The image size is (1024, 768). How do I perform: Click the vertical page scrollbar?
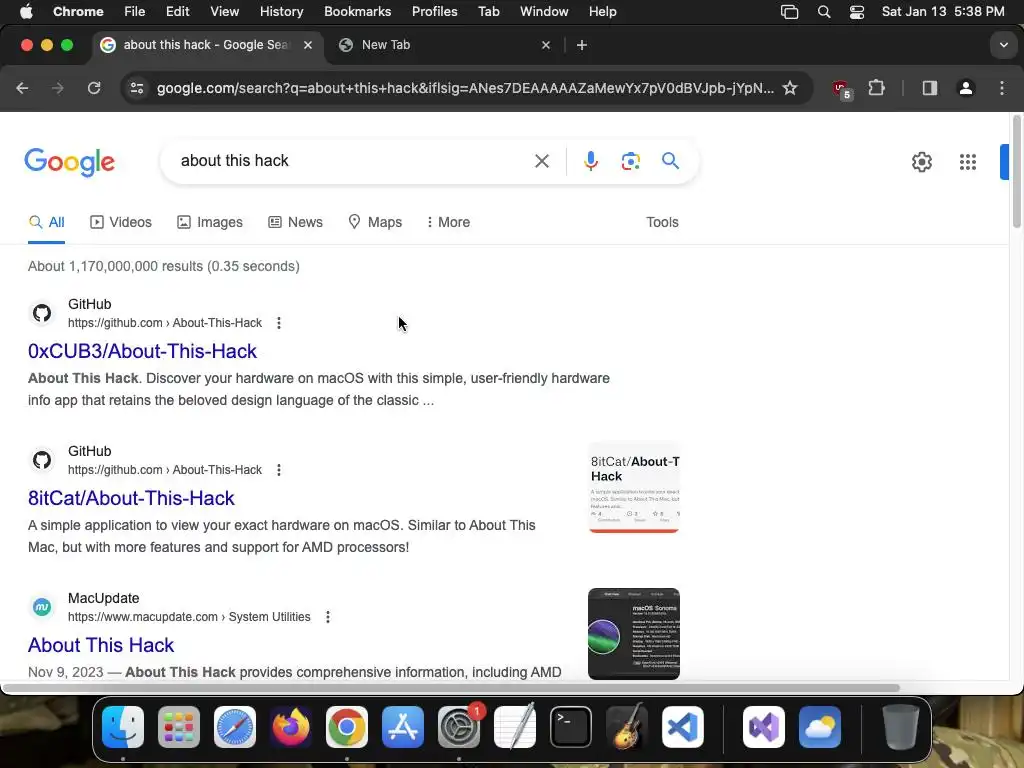coord(1017,172)
